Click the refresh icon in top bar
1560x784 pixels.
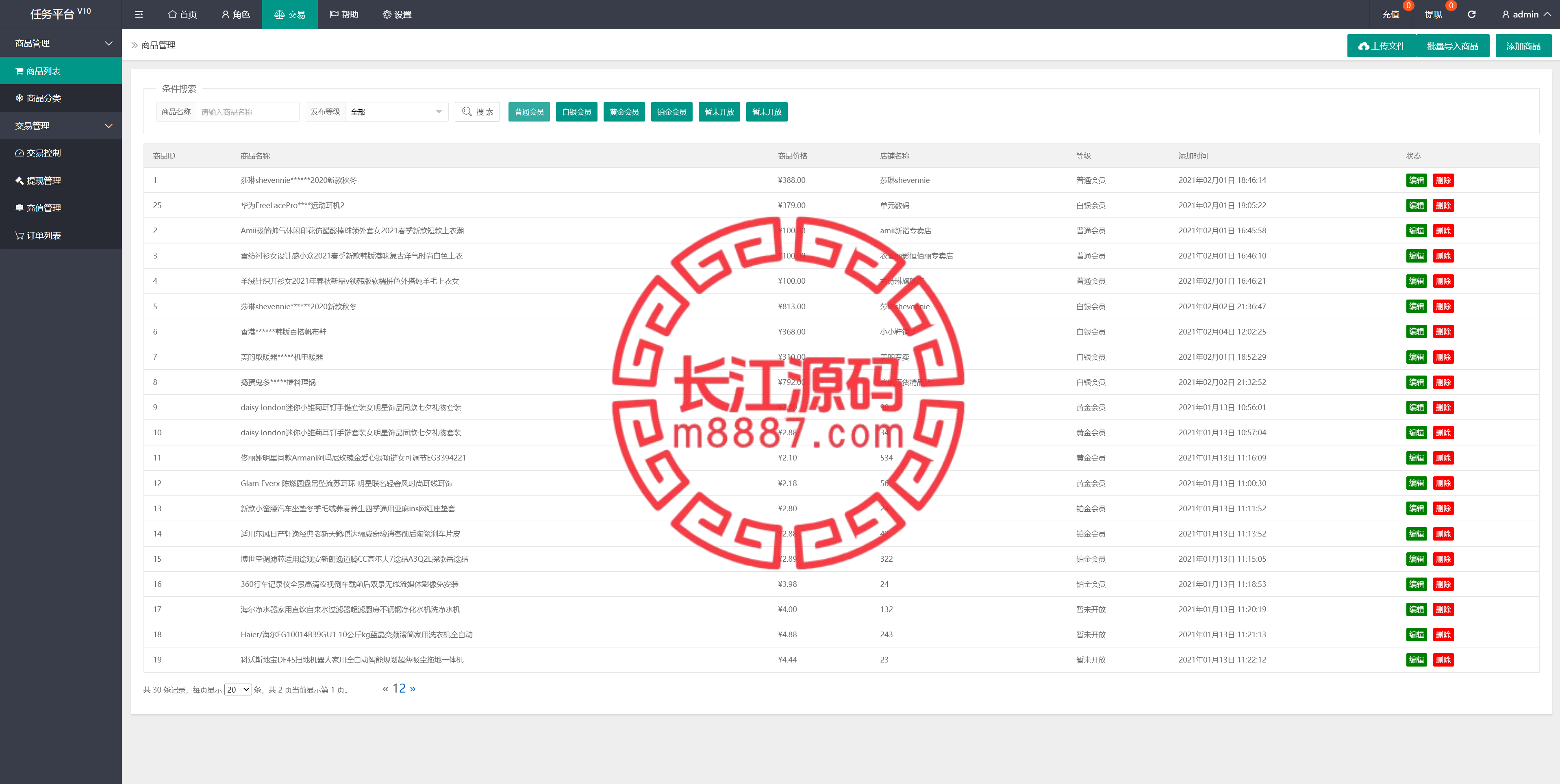[x=1471, y=15]
